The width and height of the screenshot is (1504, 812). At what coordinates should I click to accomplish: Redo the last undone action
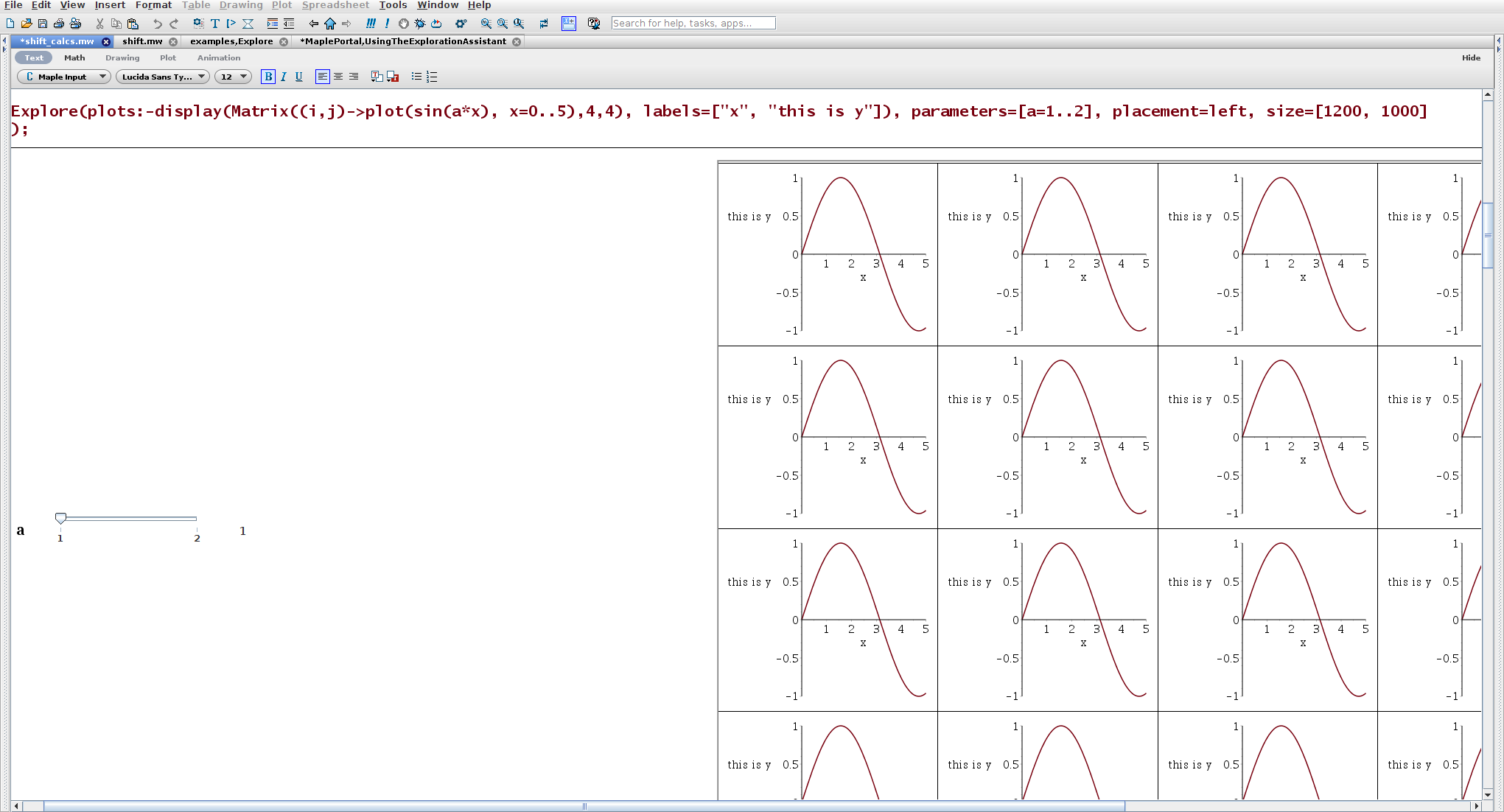click(x=174, y=24)
